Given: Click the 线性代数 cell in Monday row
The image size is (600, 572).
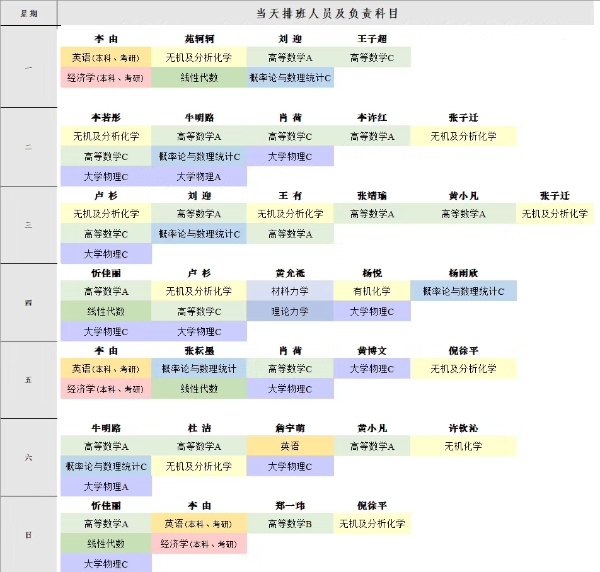Looking at the screenshot, I should (199, 77).
